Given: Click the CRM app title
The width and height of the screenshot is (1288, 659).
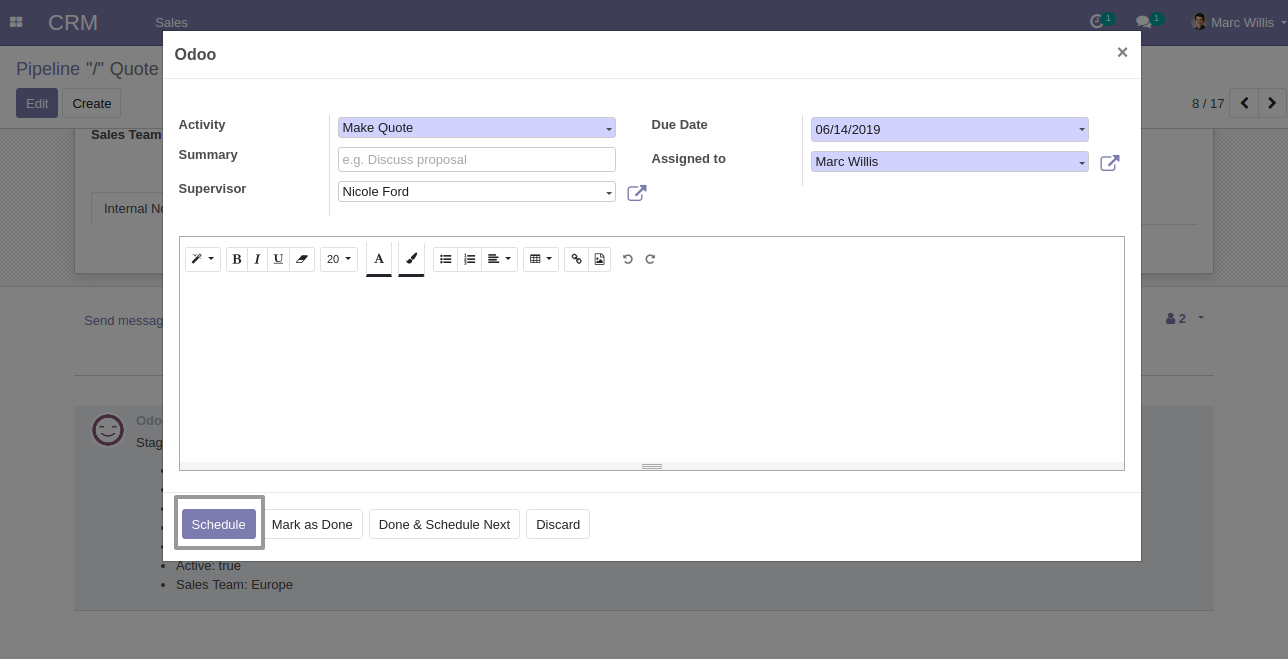Looking at the screenshot, I should tap(73, 22).
